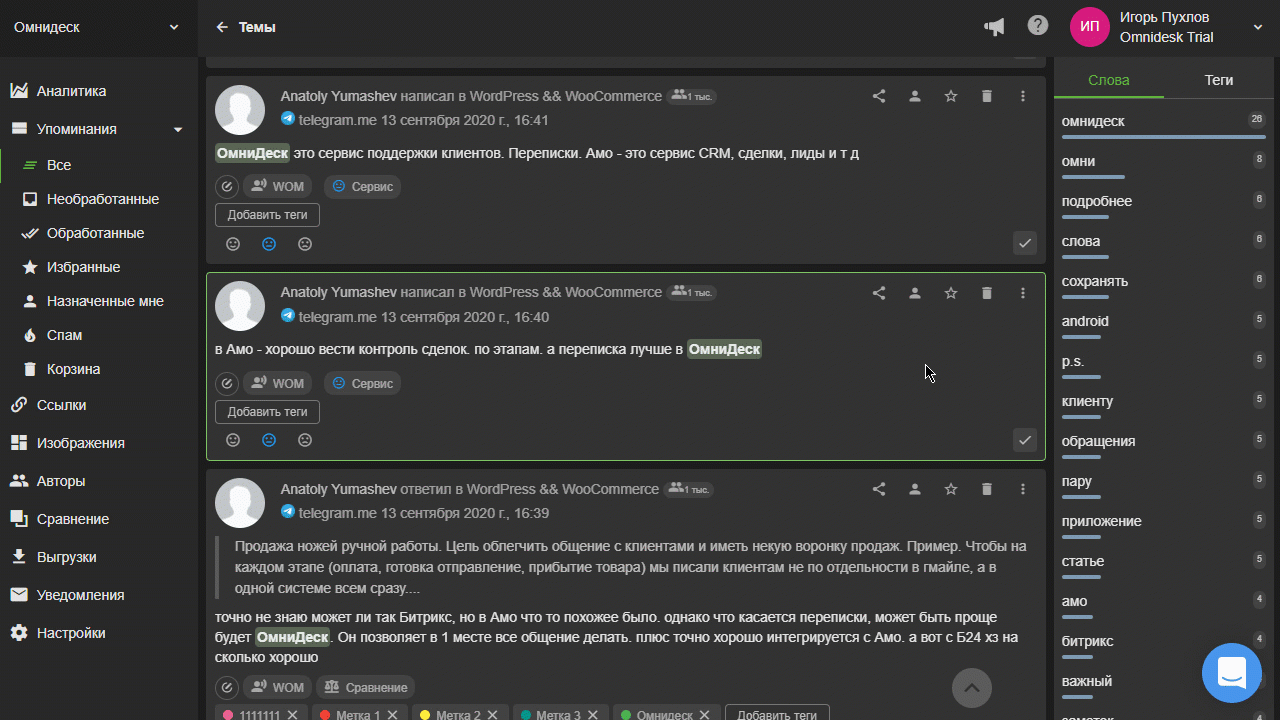
Task: Delete the 16:39 mention
Action: 987,489
